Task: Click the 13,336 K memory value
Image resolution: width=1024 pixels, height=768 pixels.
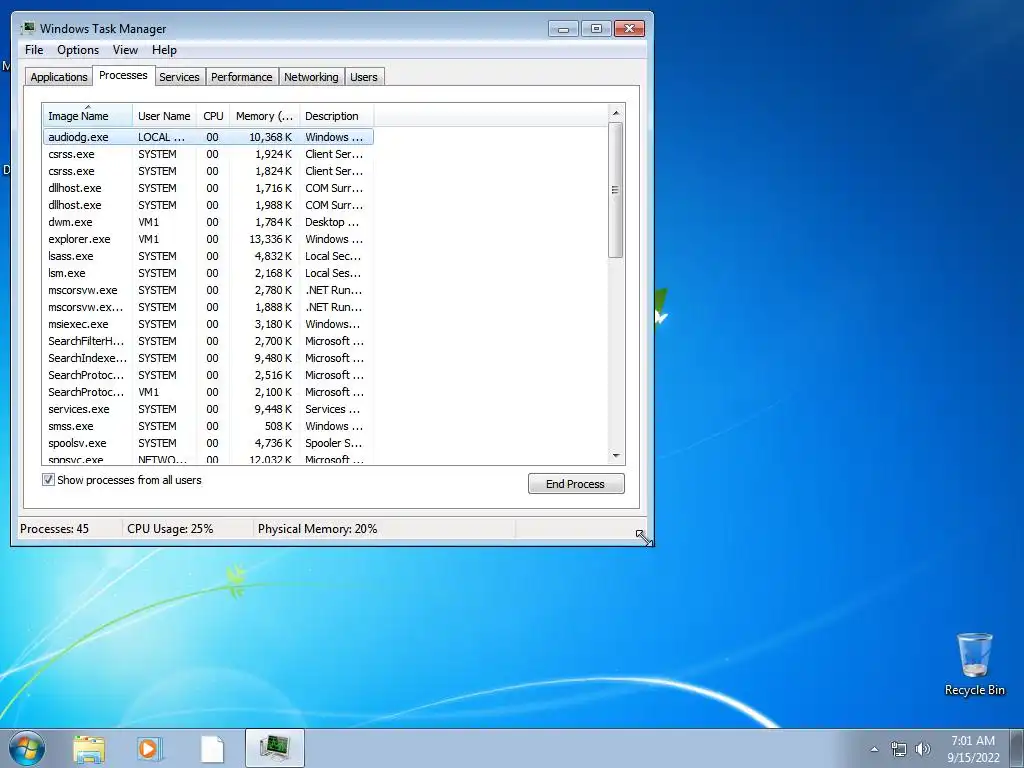Action: click(x=270, y=239)
